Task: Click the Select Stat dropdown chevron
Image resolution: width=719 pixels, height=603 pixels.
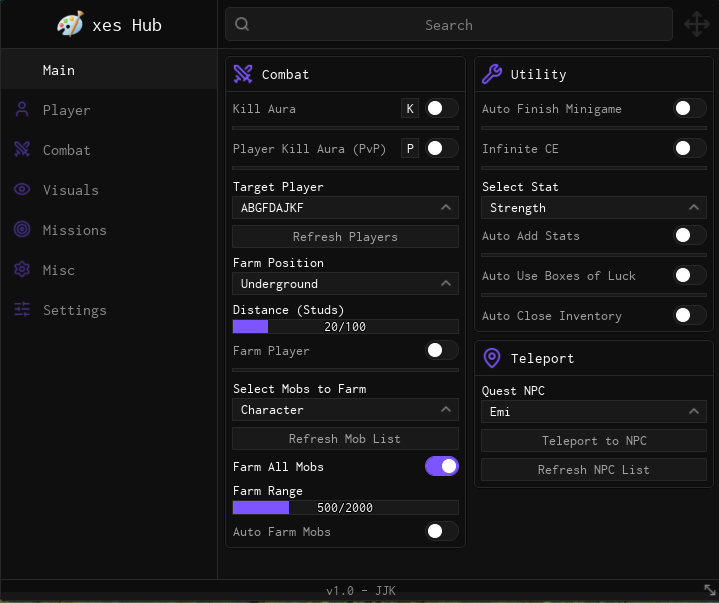Action: tap(694, 208)
